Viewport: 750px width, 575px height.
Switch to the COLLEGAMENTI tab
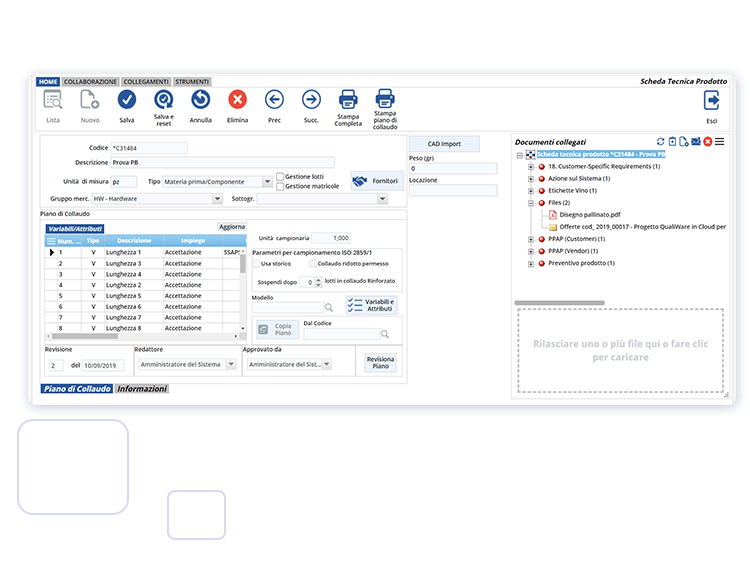(x=146, y=82)
